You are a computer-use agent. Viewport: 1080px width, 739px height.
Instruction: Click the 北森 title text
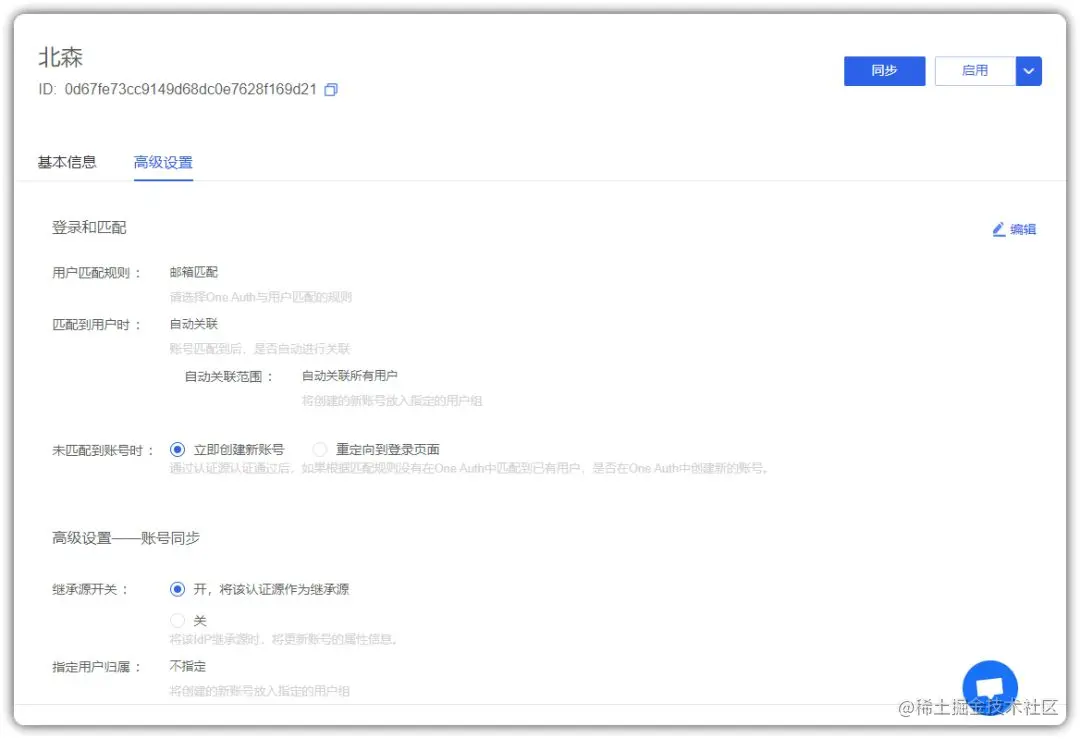click(x=61, y=57)
